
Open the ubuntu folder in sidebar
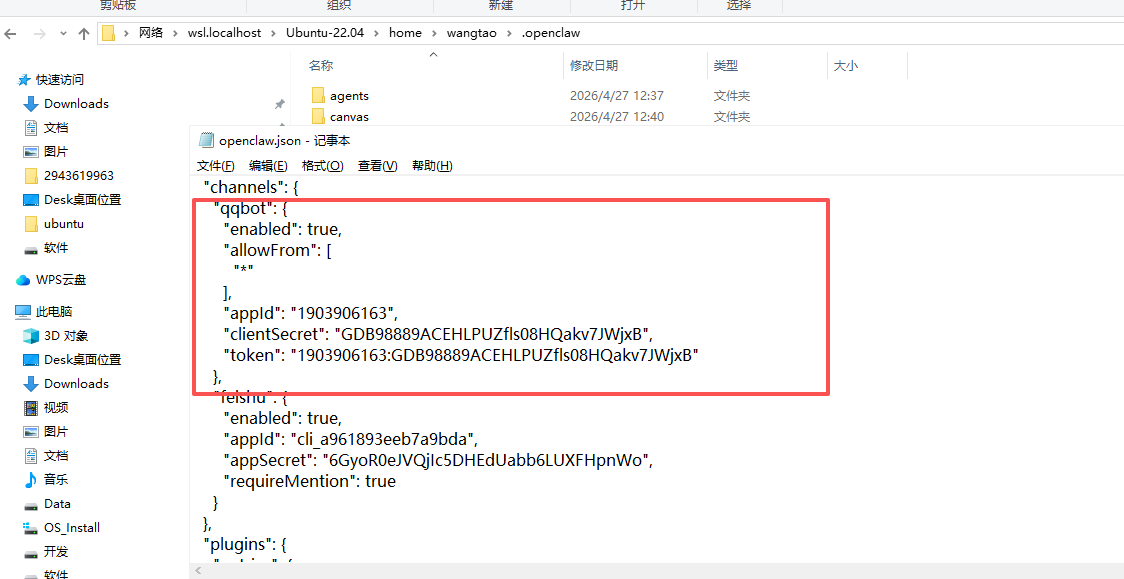click(64, 224)
